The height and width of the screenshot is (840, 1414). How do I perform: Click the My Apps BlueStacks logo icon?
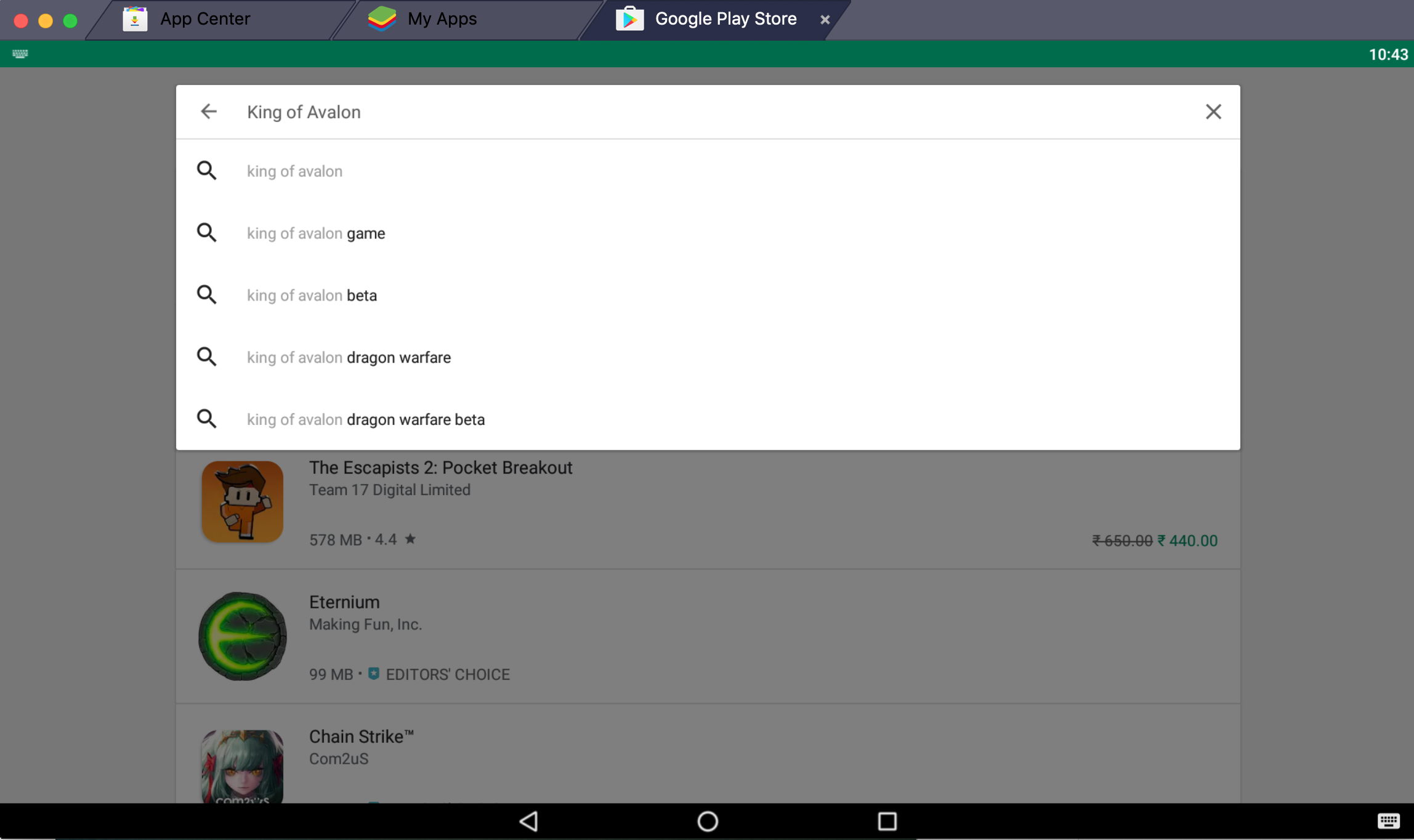(x=382, y=19)
